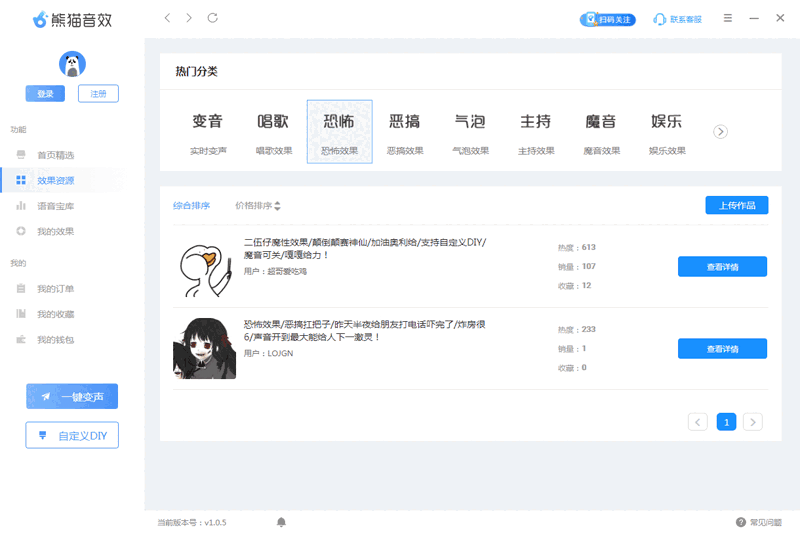View details for 二伍仔魔性效果 item
The width and height of the screenshot is (800, 533).
tap(722, 267)
